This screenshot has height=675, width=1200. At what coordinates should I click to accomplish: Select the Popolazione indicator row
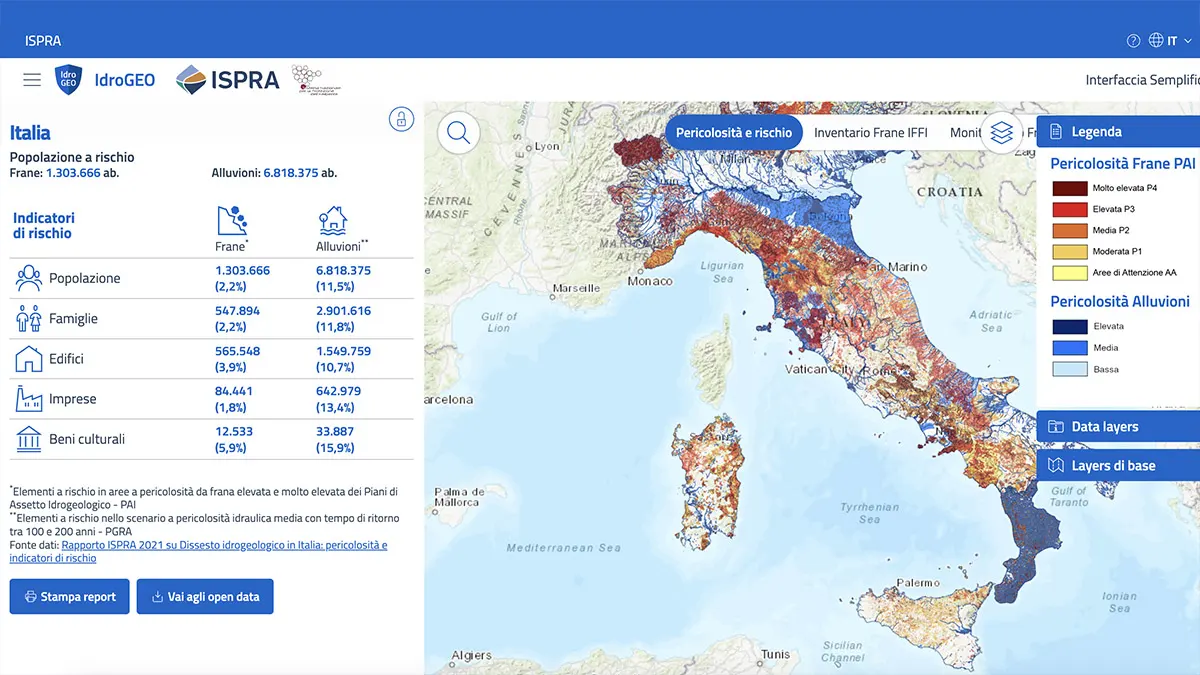pyautogui.click(x=85, y=279)
